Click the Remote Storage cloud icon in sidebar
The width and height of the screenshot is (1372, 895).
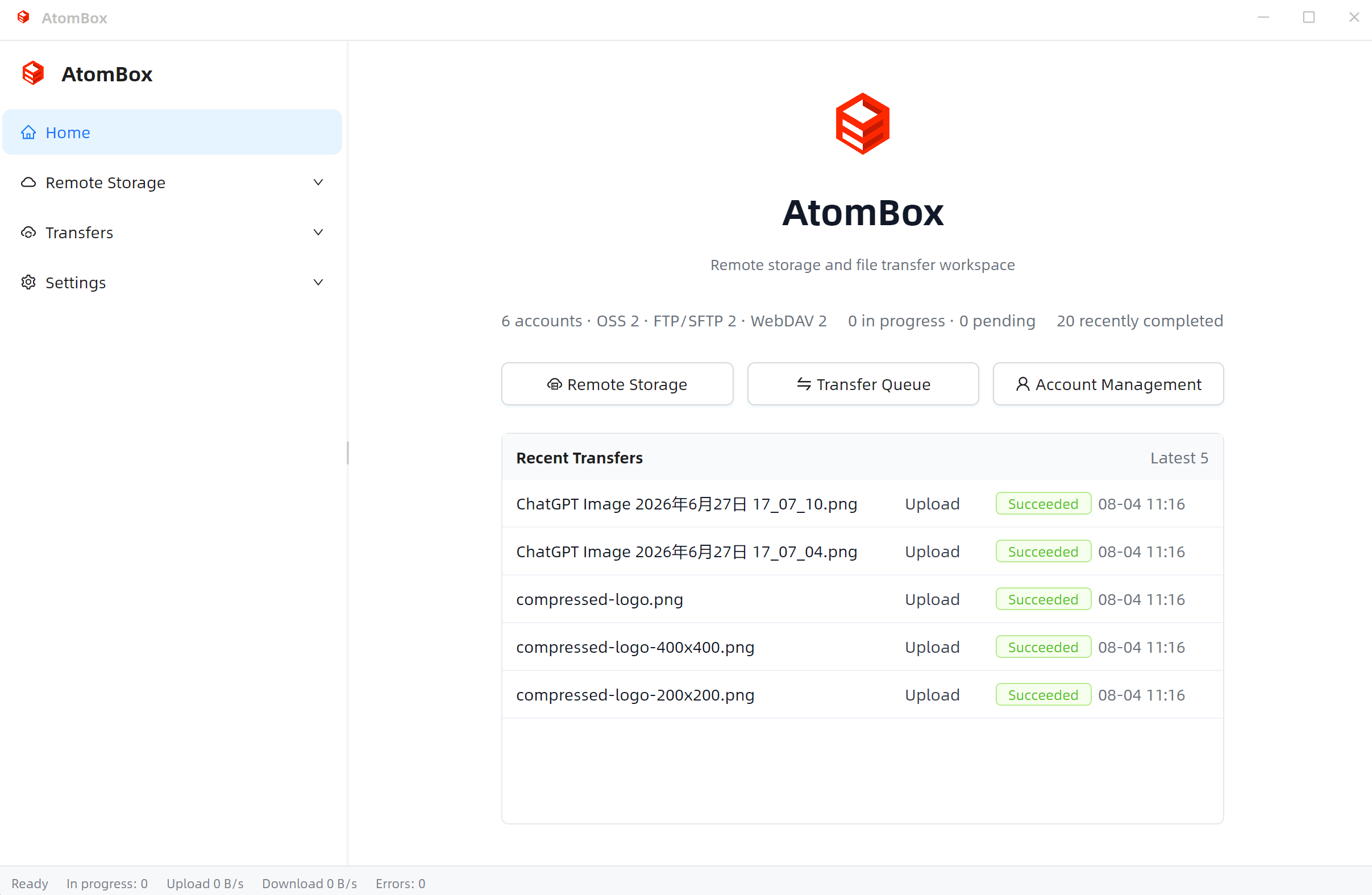pyautogui.click(x=28, y=182)
